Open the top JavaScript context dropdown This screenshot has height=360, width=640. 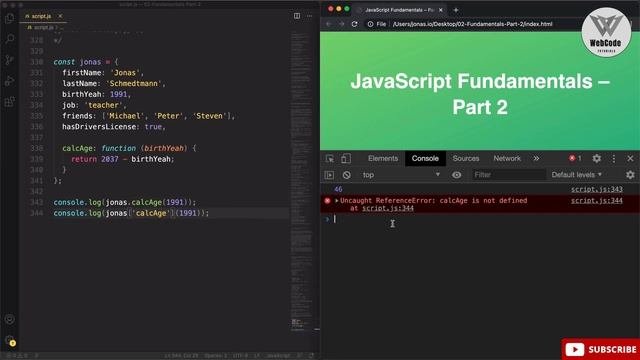[401, 175]
